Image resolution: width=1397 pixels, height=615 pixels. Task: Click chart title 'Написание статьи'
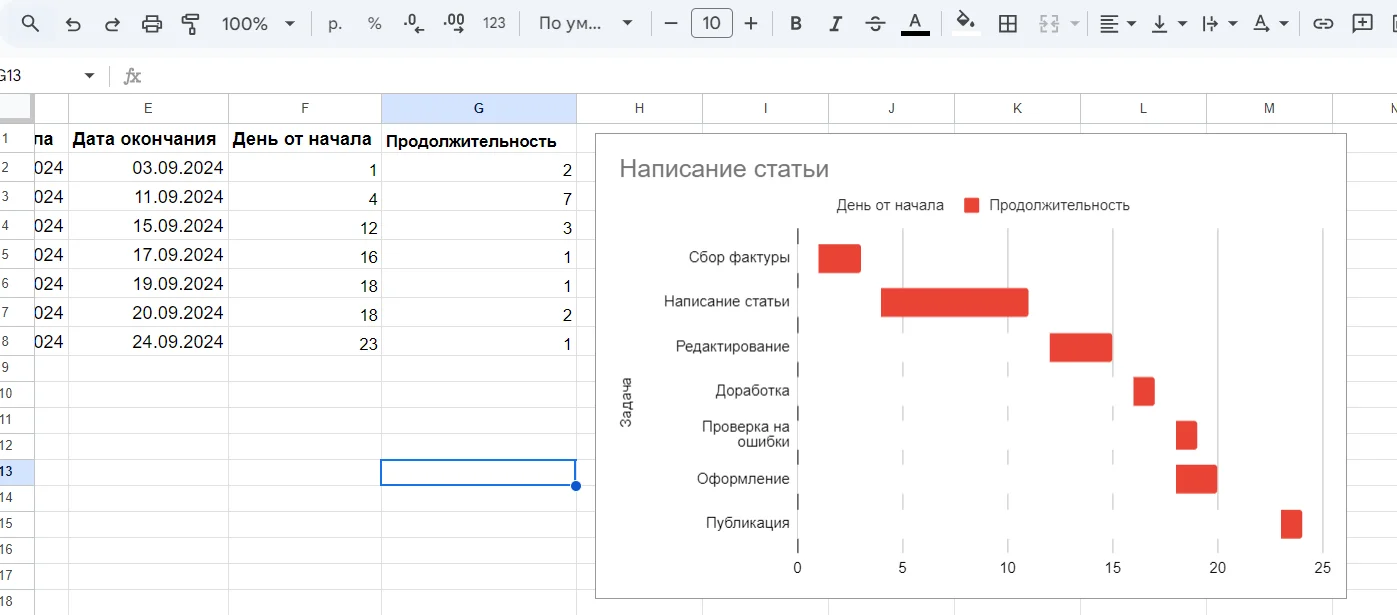(724, 168)
